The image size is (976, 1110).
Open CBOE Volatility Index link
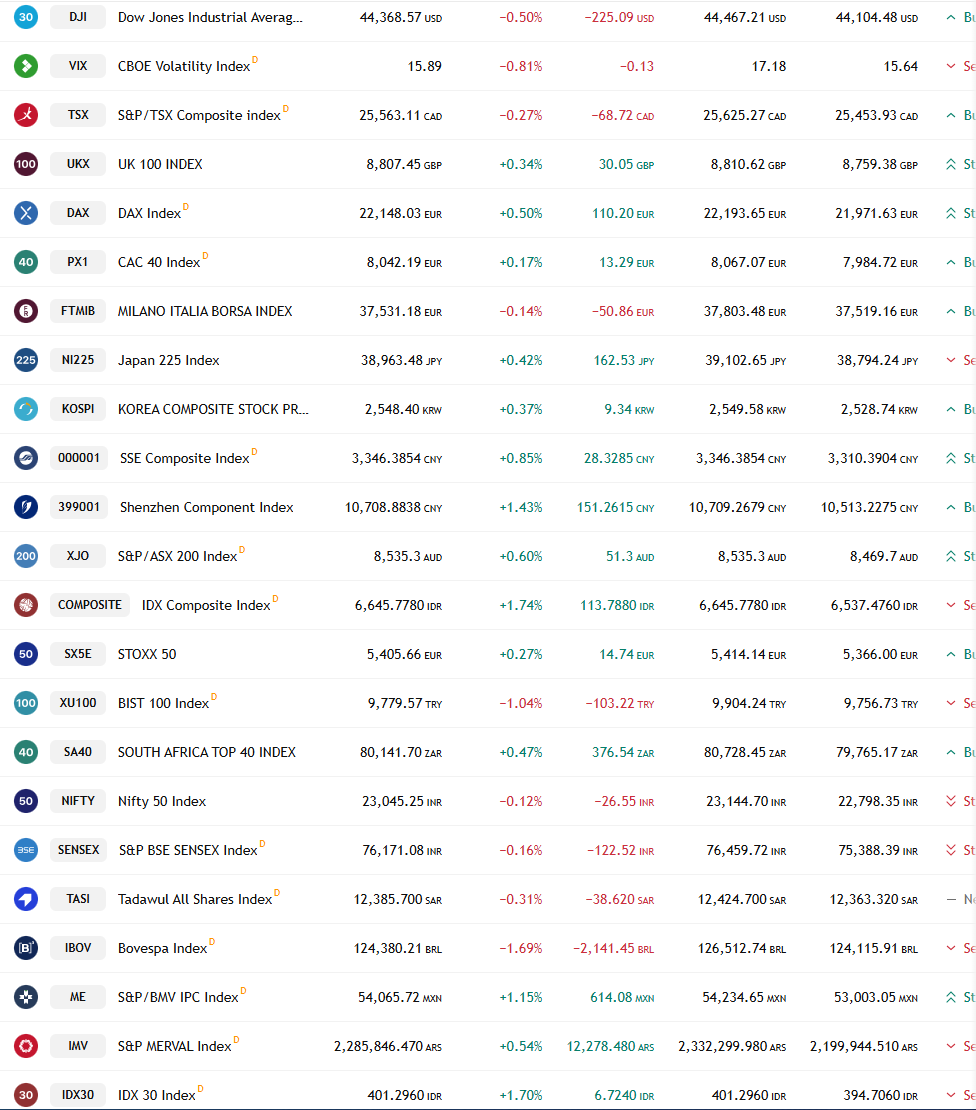[184, 67]
